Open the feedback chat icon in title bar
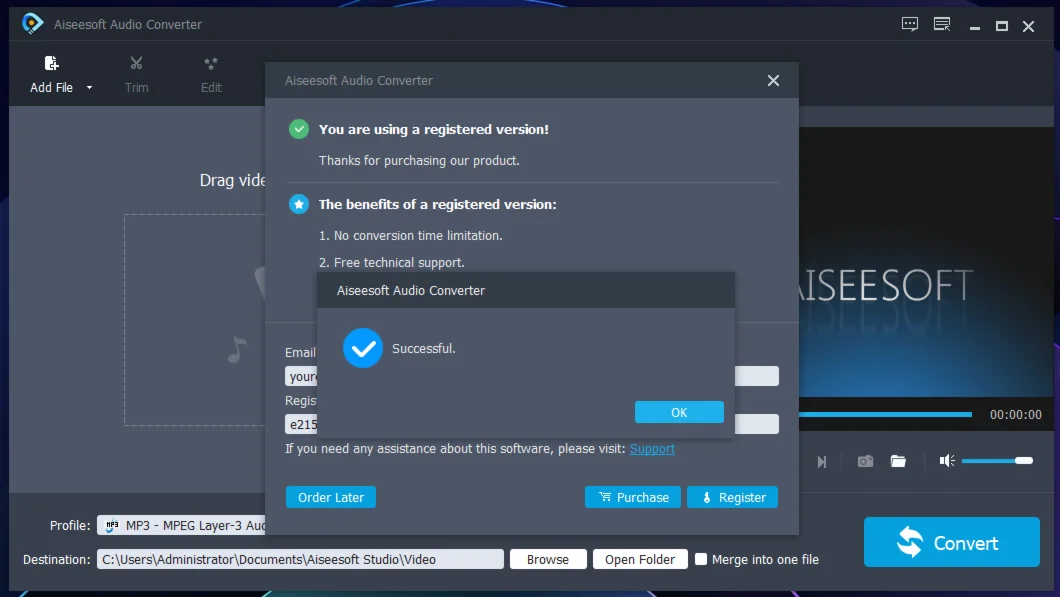 click(910, 25)
